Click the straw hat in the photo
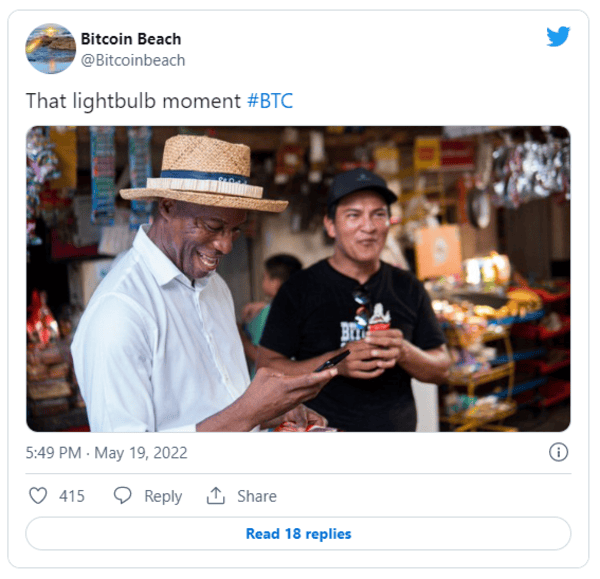The height and width of the screenshot is (579, 600). (x=191, y=170)
